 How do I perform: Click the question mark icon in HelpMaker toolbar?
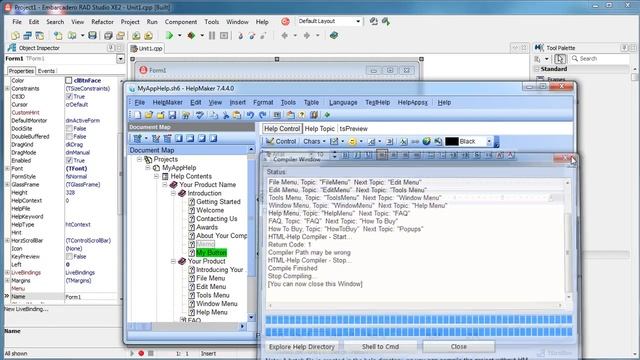point(302,115)
